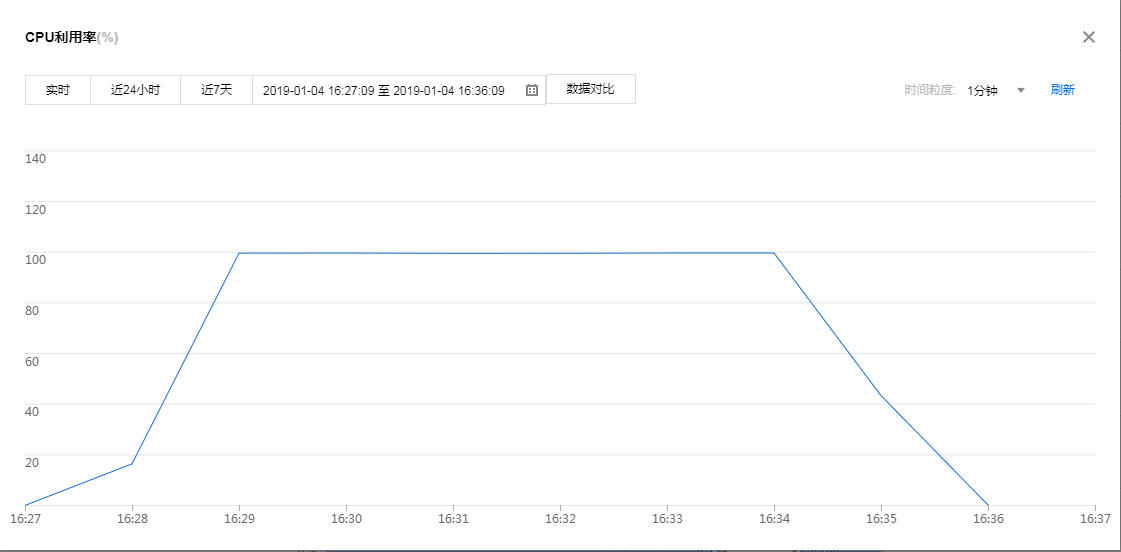Open the calendar icon date picker

click(532, 90)
